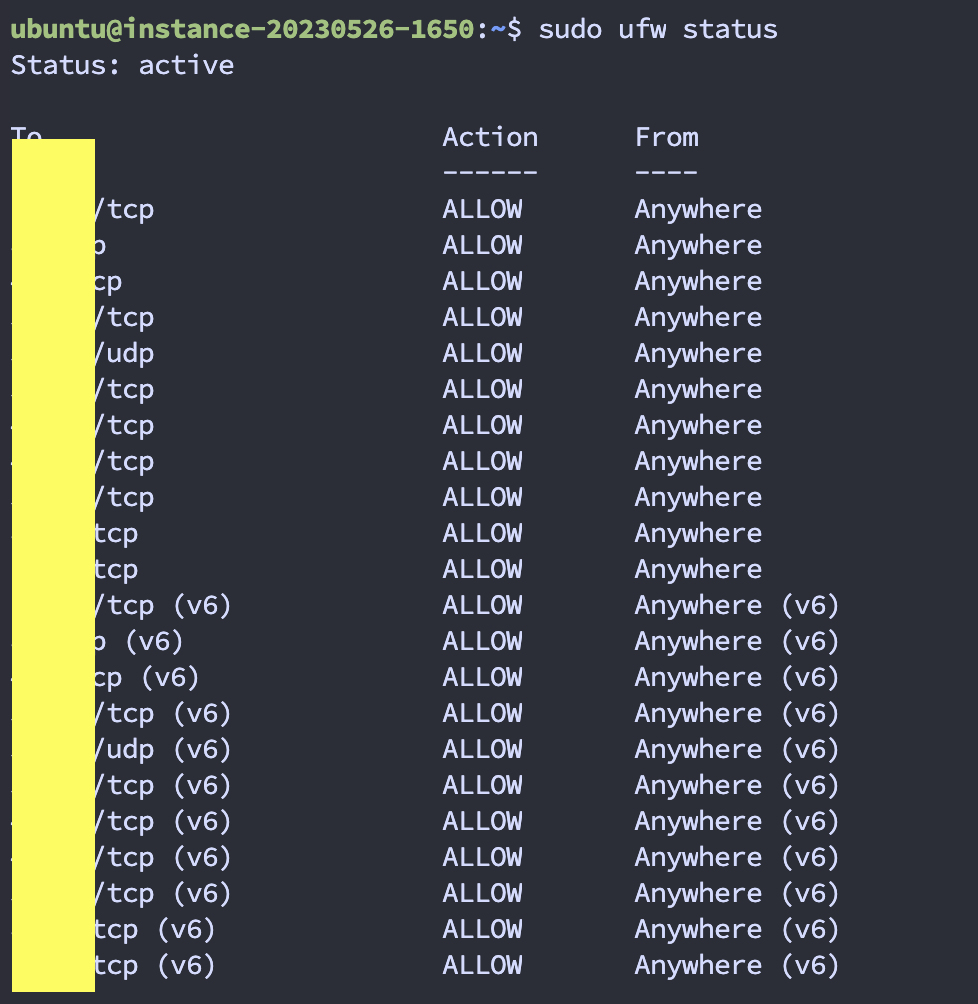Click the first /udp rule text
Image resolution: width=978 pixels, height=1004 pixels.
(x=124, y=353)
